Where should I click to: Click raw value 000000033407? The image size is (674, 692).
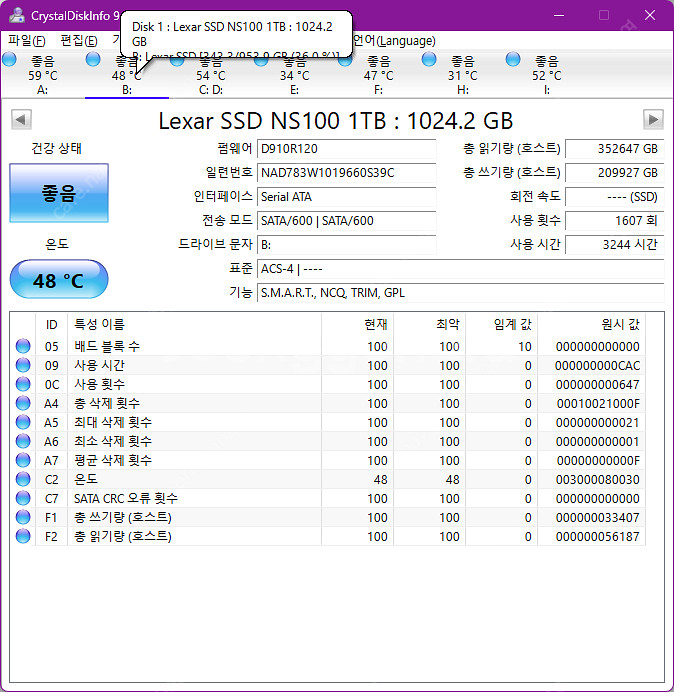tap(598, 517)
